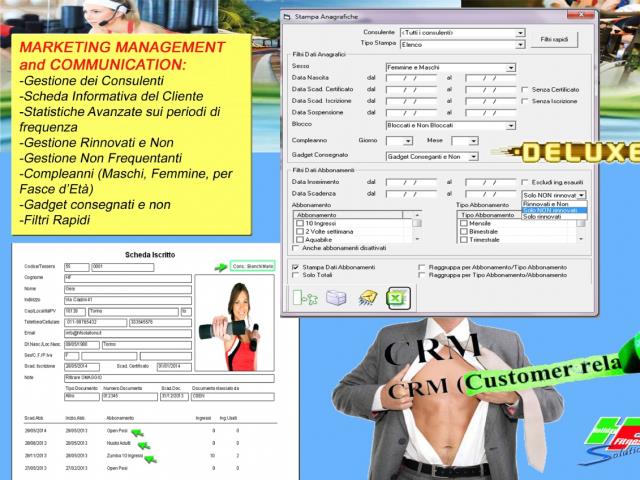640x480 pixels.
Task: Click the Data Inserimento al field
Action: coord(491,182)
